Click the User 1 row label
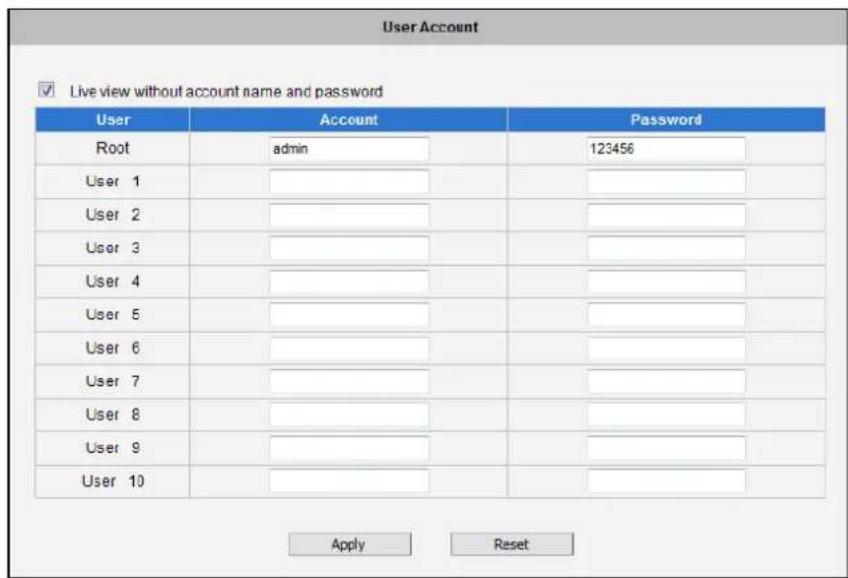Viewport: 848px width, 578px height. click(112, 181)
